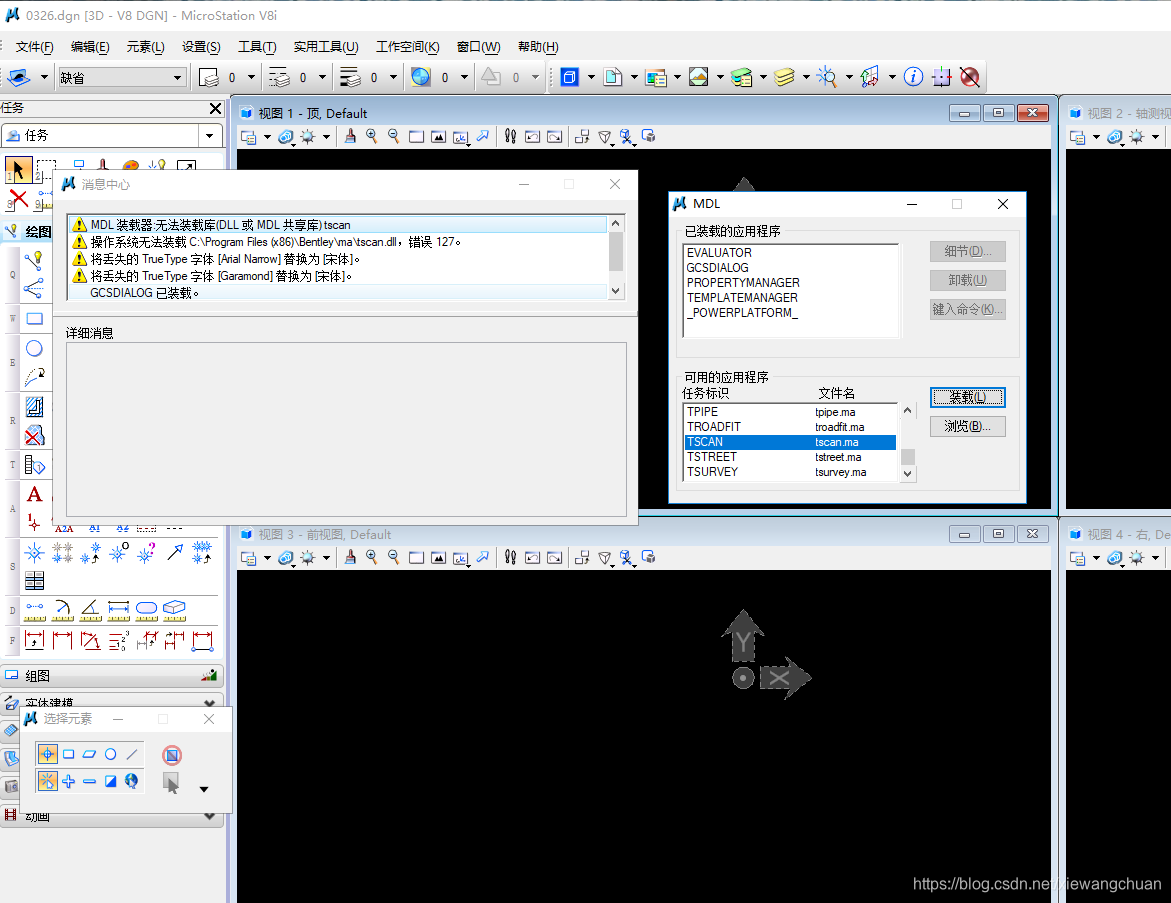Viewport: 1171px width, 903px height.
Task: Select the Place Circle tool
Action: (x=34, y=348)
